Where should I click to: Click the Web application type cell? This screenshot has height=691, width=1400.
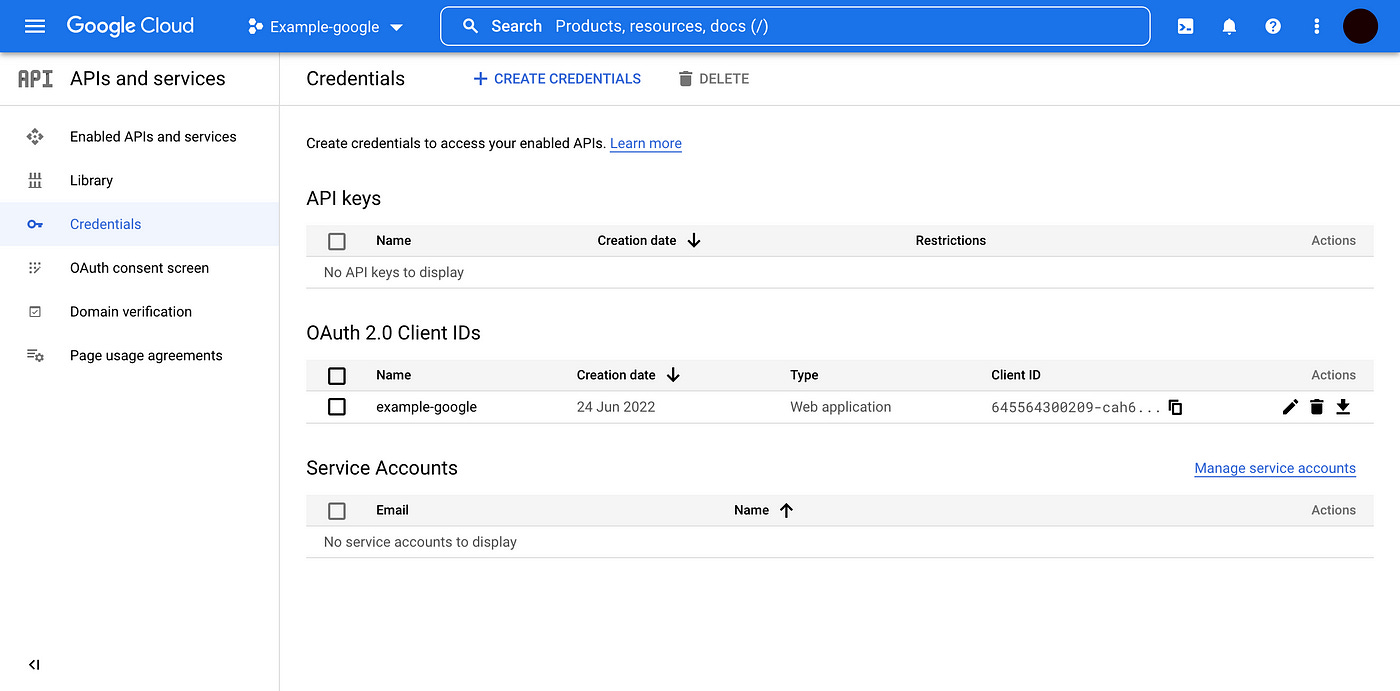(x=840, y=407)
